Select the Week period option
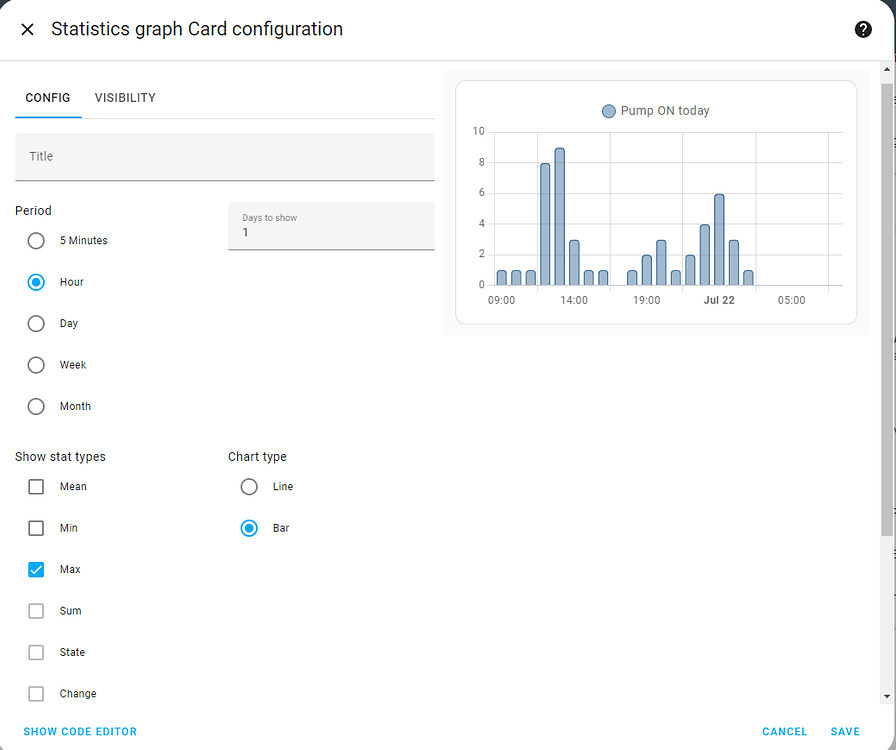The height and width of the screenshot is (750, 896). 36,364
